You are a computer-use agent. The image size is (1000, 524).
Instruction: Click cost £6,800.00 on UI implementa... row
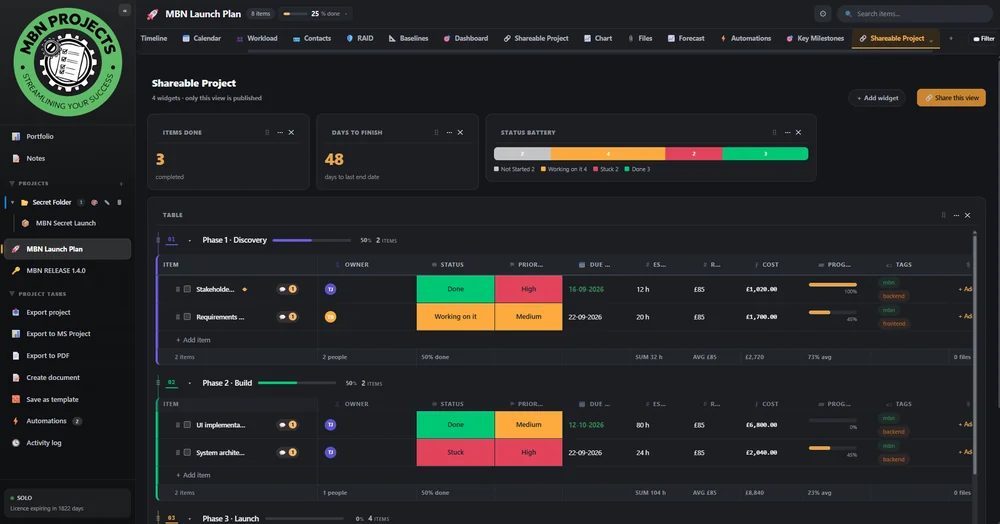[761, 425]
